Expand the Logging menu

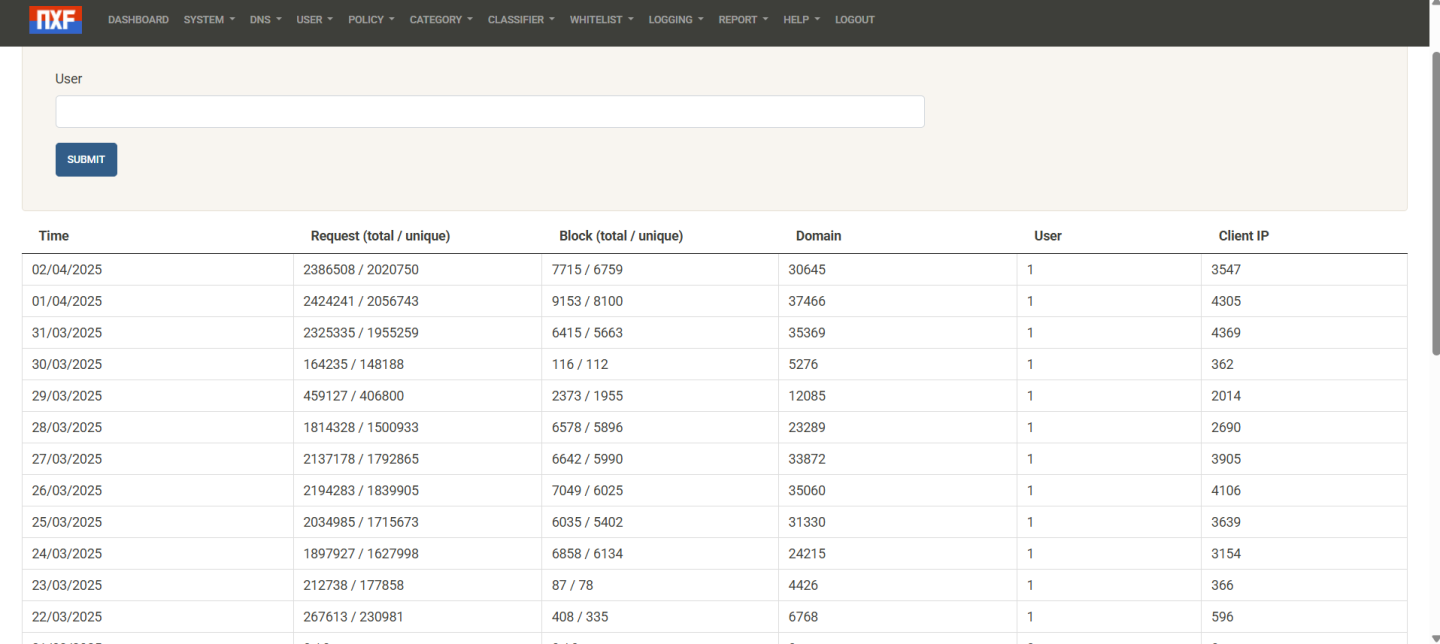point(675,20)
